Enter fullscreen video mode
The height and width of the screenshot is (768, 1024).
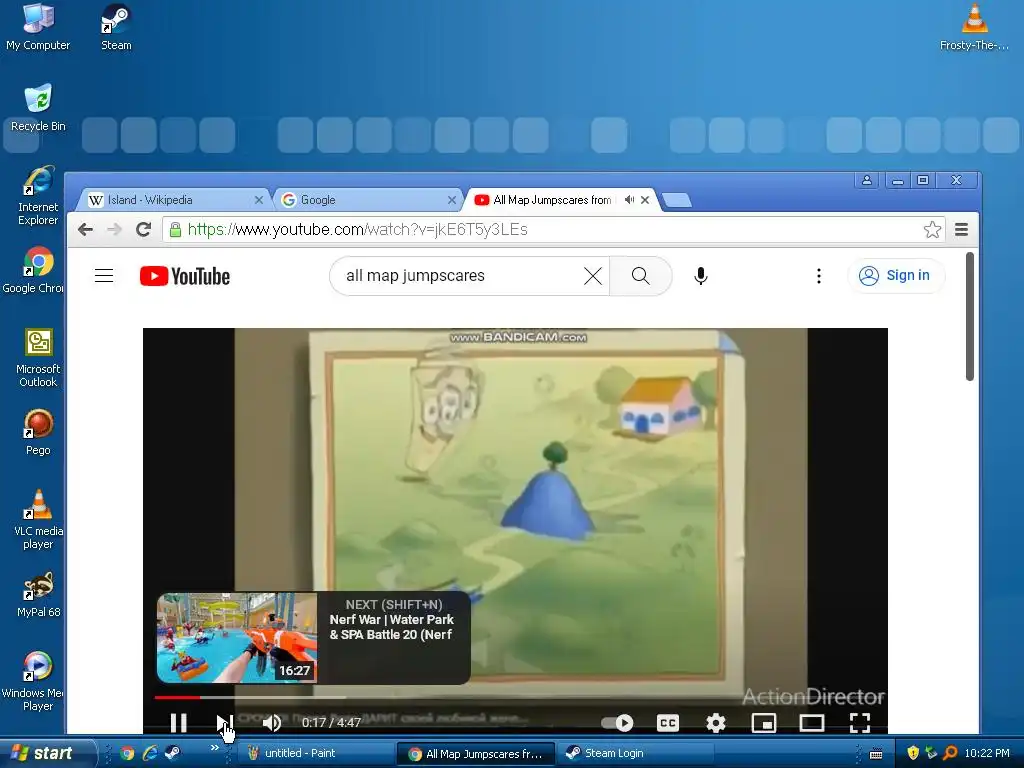[859, 722]
